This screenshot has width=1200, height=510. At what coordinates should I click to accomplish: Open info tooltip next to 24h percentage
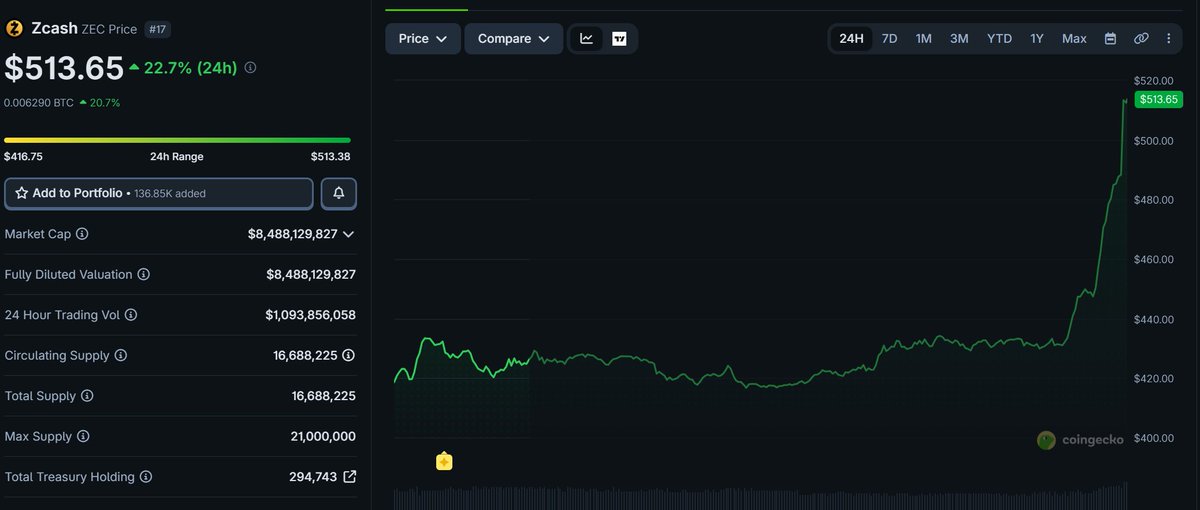[250, 68]
